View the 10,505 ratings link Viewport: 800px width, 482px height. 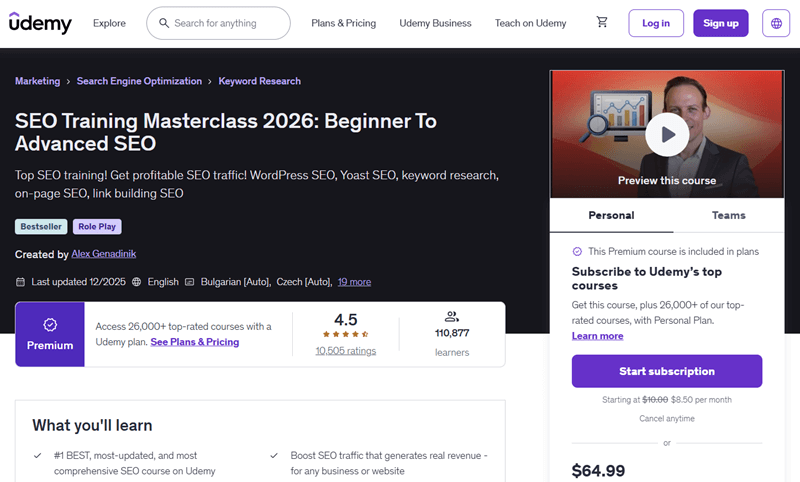345,351
